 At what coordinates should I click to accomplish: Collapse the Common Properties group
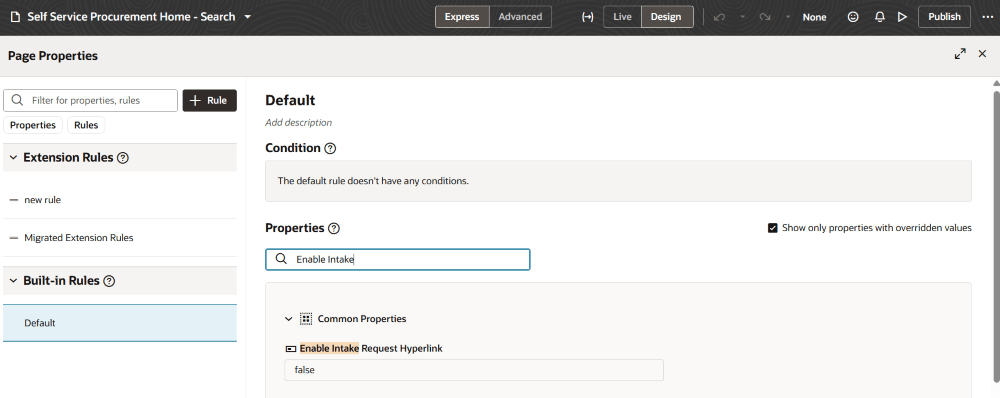tap(289, 318)
